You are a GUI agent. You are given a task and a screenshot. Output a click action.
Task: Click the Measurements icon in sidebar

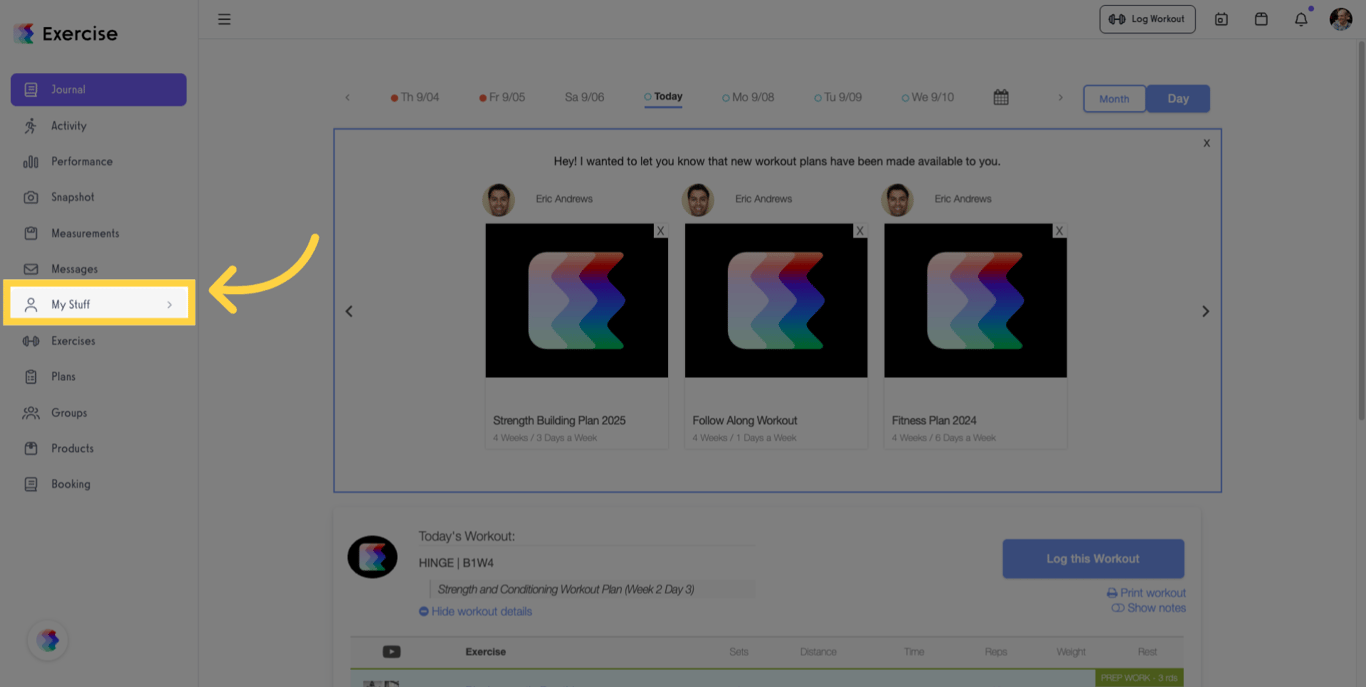31,233
